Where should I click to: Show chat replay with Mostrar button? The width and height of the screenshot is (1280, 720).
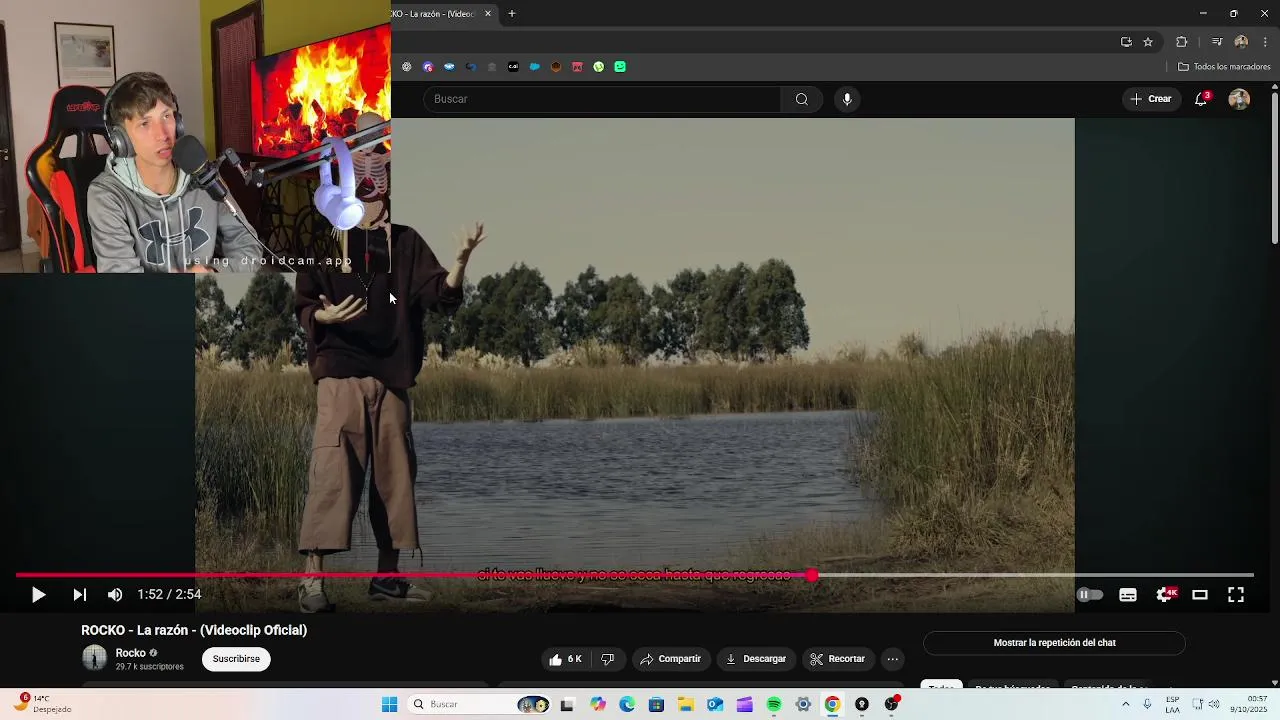1054,643
